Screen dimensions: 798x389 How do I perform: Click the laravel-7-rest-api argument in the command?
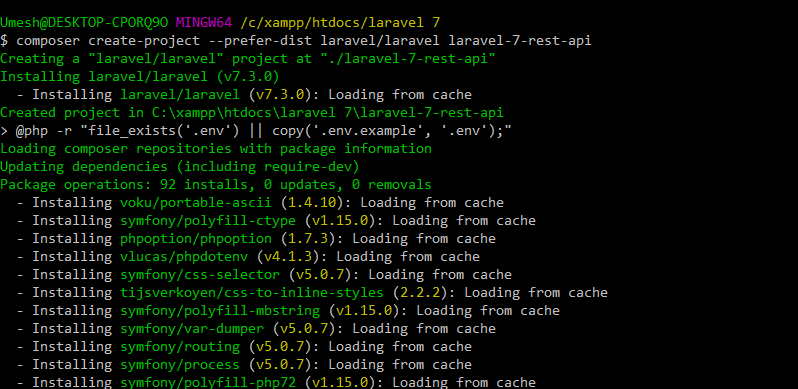pos(520,41)
